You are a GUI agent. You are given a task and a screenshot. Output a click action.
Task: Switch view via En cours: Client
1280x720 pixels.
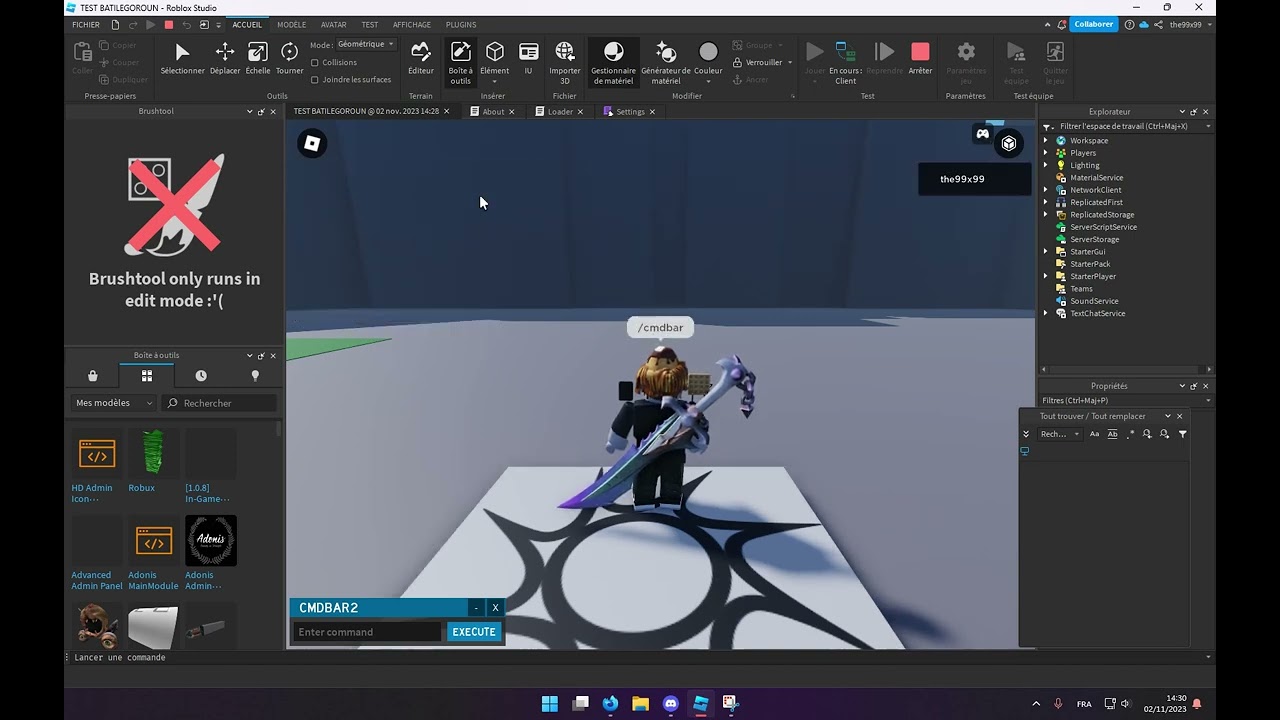point(845,62)
